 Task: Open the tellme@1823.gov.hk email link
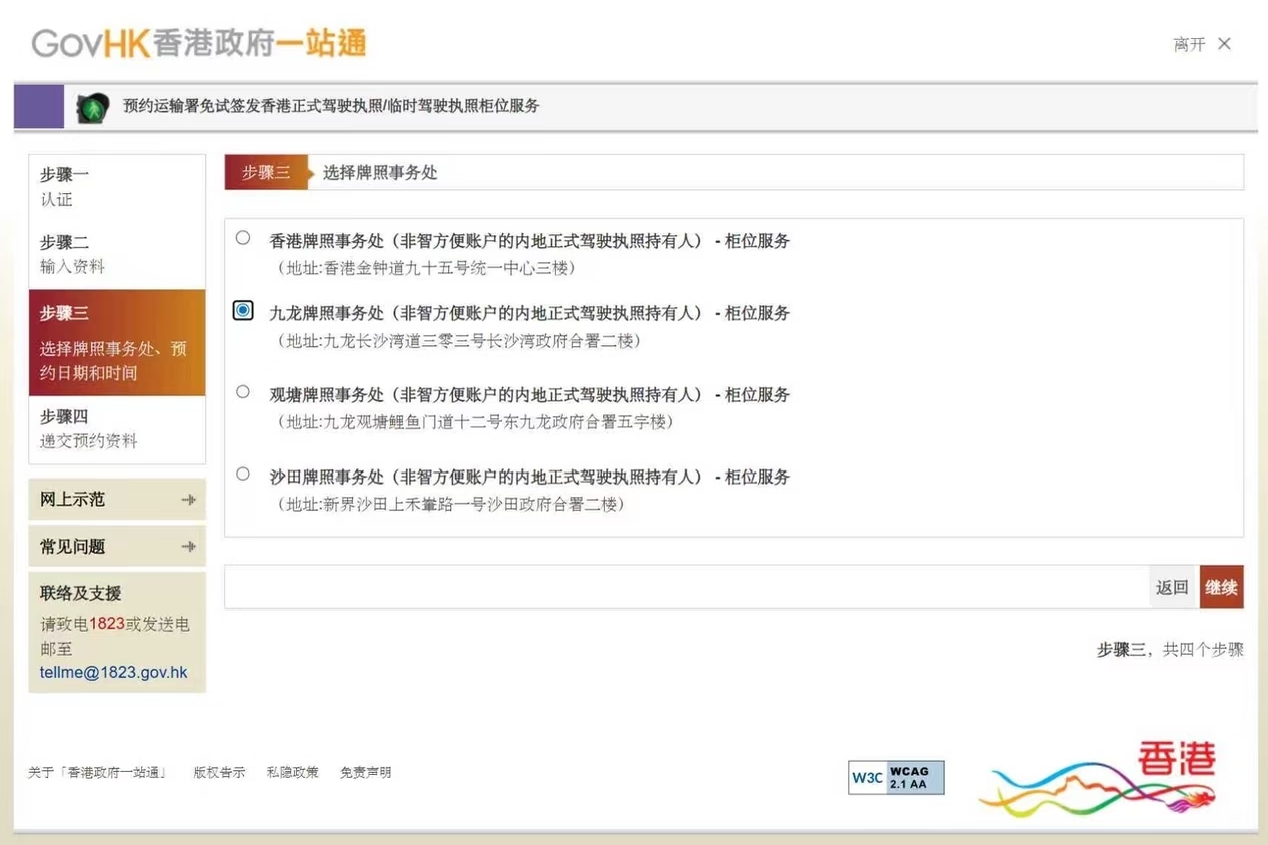tap(111, 672)
